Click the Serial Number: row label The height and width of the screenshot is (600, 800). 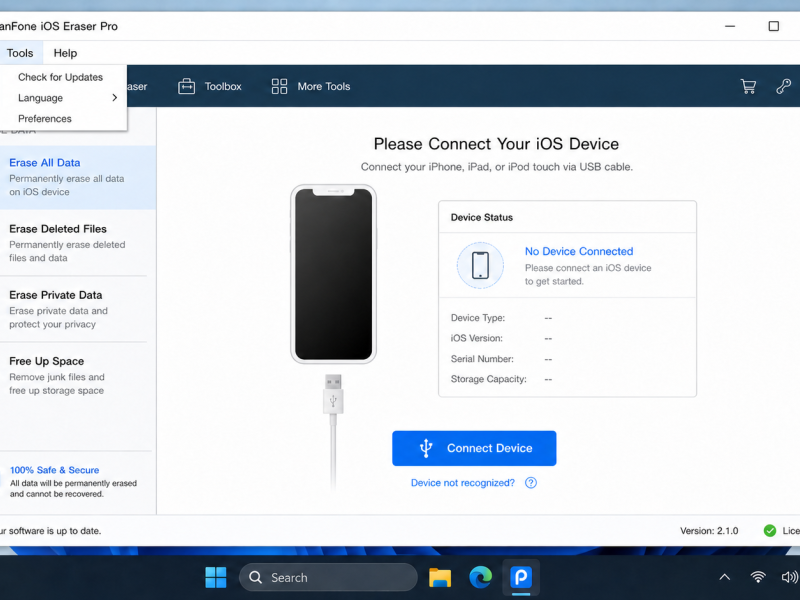pos(482,359)
